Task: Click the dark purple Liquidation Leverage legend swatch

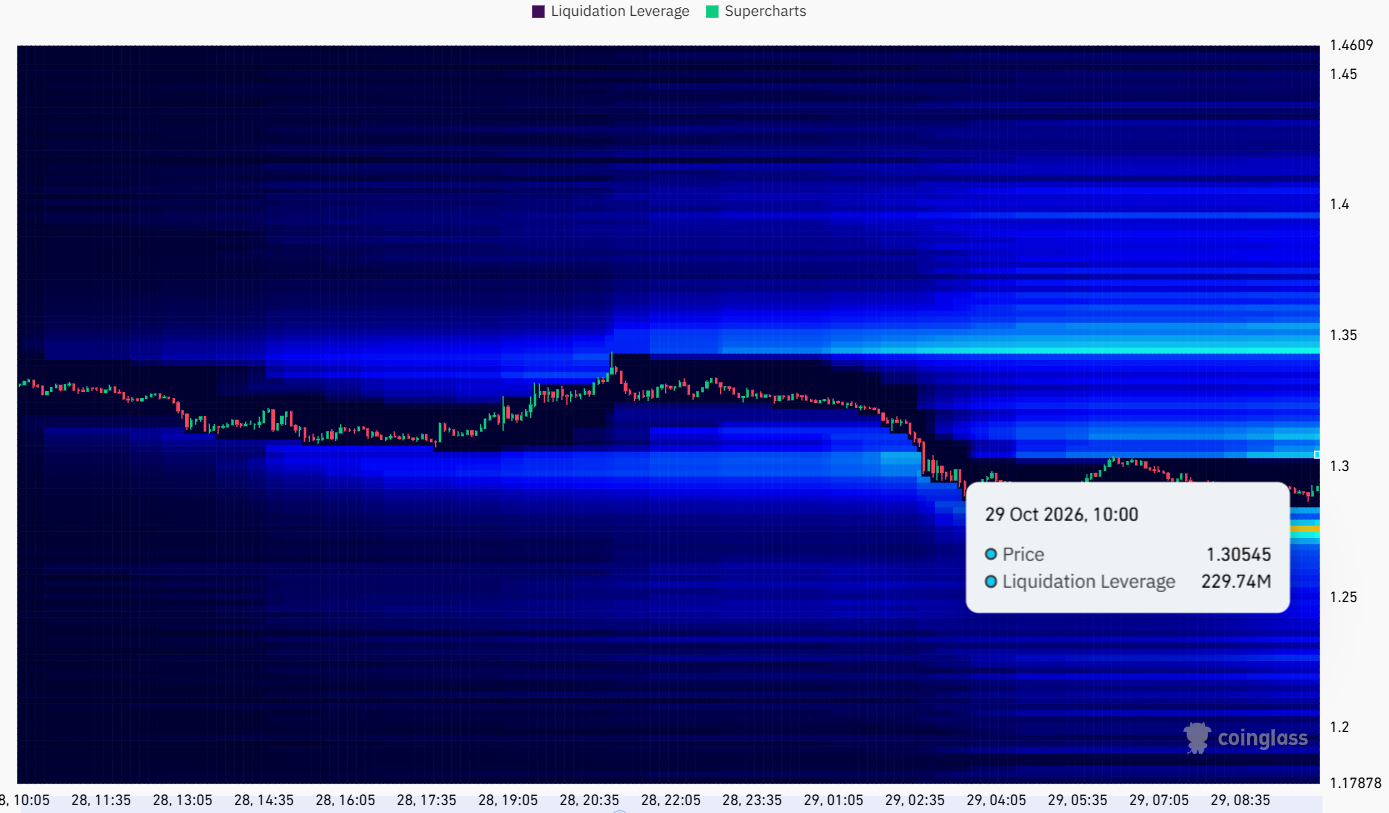Action: (538, 12)
